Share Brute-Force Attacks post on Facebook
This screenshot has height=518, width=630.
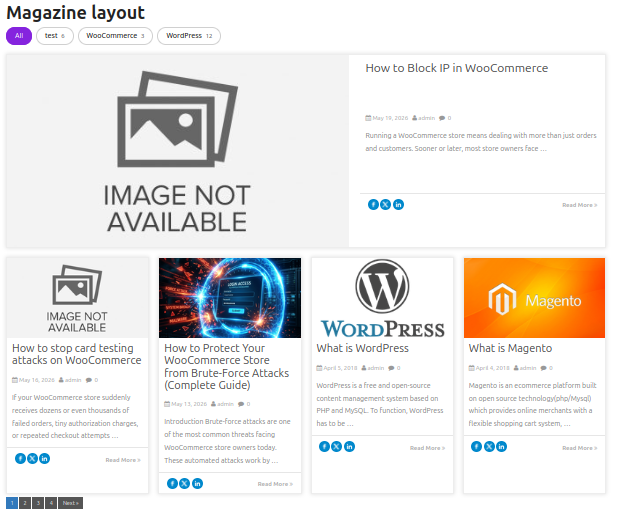[x=172, y=483]
